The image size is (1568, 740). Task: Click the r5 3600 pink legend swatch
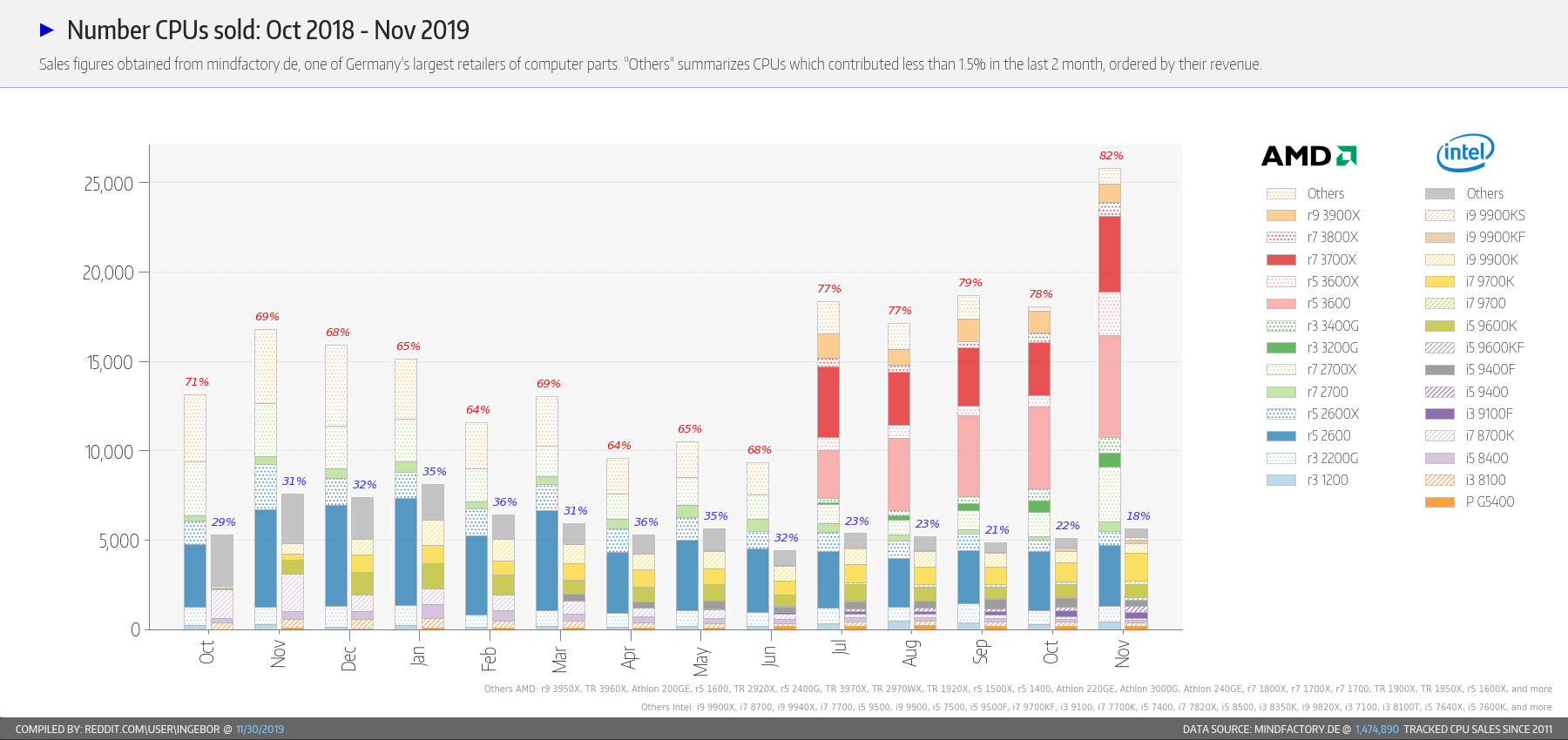click(1281, 304)
